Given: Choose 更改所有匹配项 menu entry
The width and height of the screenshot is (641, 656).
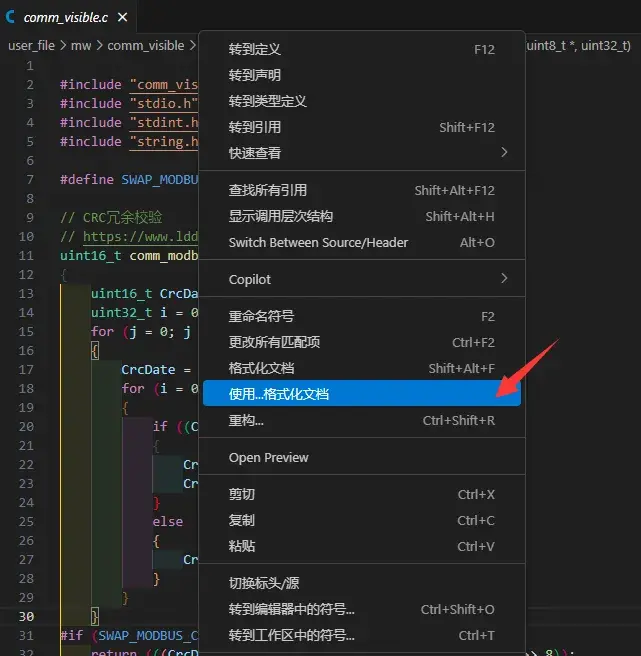Looking at the screenshot, I should click(362, 342).
